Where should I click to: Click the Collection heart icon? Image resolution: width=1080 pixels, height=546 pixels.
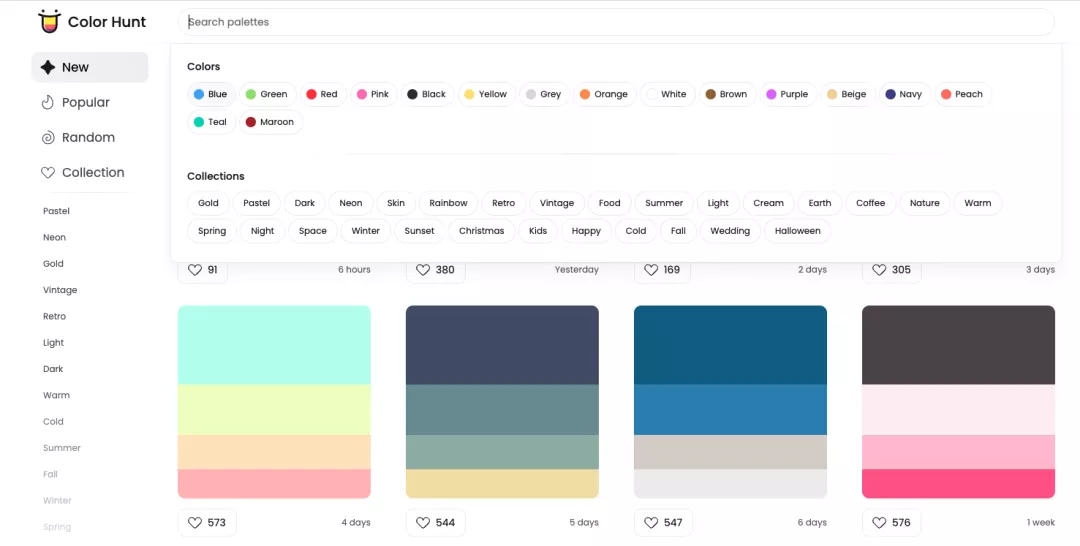(48, 173)
